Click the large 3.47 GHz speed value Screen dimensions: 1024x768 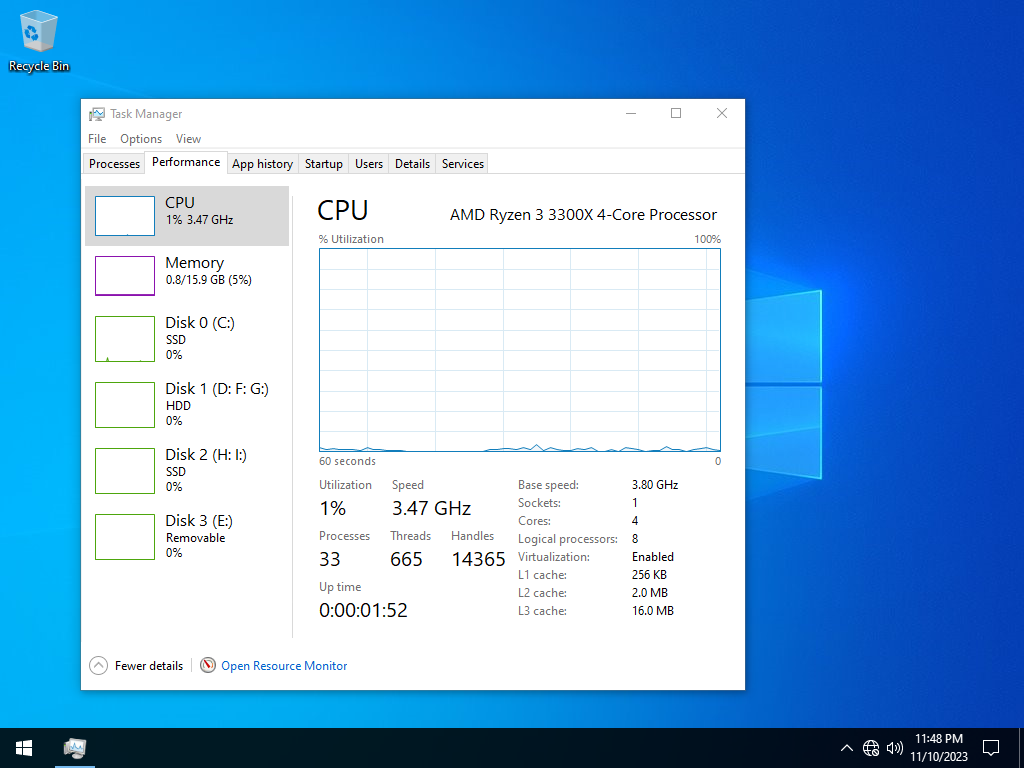tap(431, 508)
